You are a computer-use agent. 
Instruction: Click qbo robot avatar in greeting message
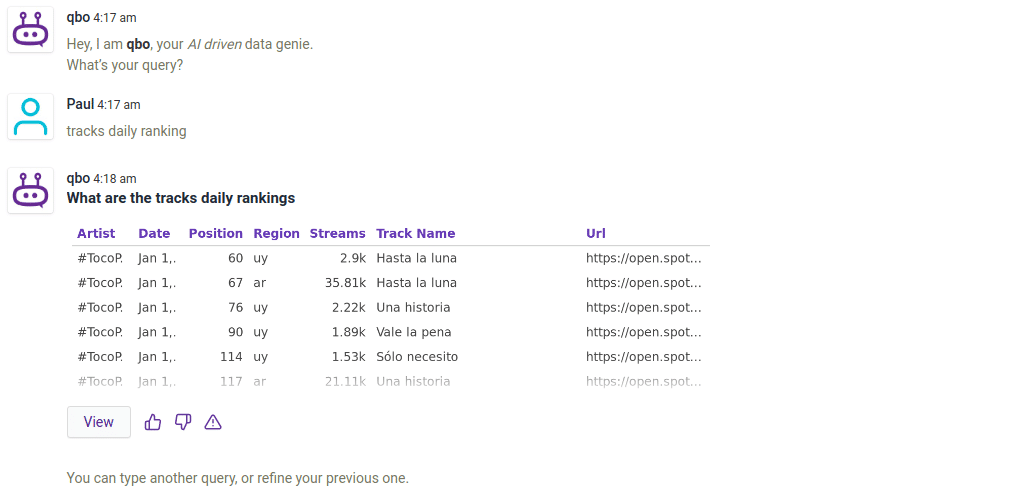[31, 30]
